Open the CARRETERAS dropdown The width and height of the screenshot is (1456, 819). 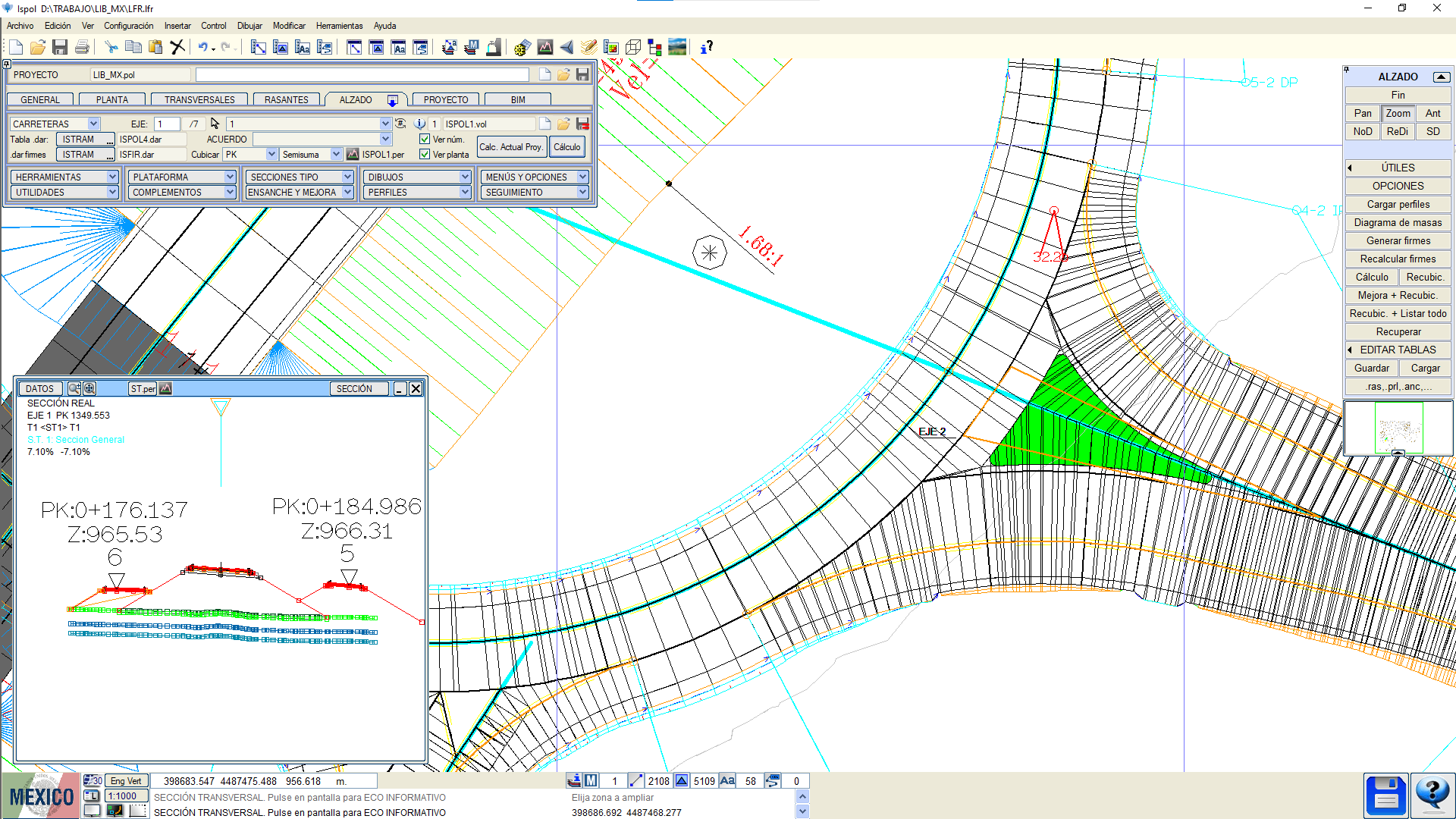point(93,124)
